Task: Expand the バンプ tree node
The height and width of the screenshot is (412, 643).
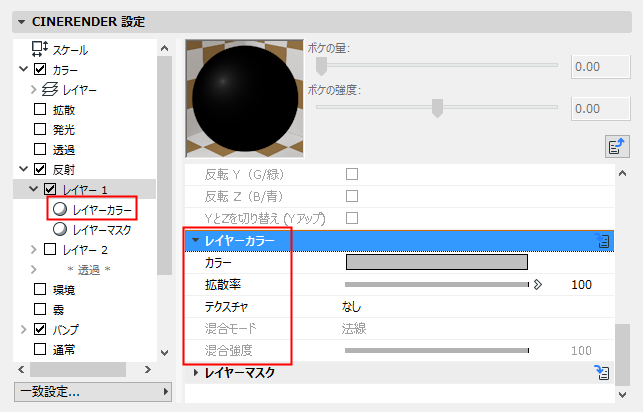Action: [x=23, y=329]
